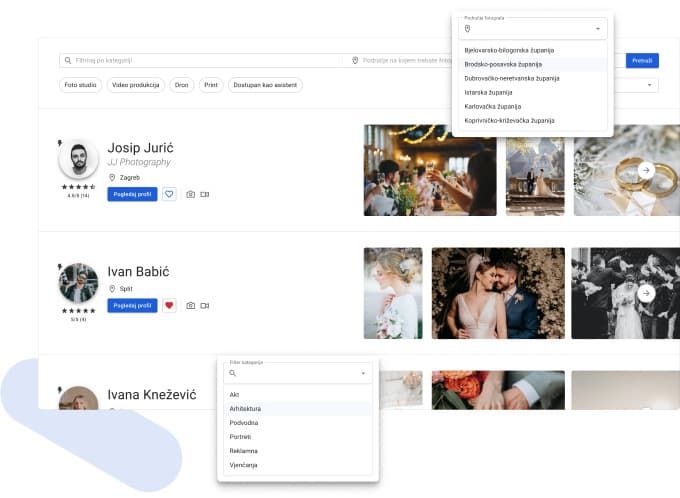Click the JJ Photography studio name
680x498 pixels.
[x=139, y=162]
